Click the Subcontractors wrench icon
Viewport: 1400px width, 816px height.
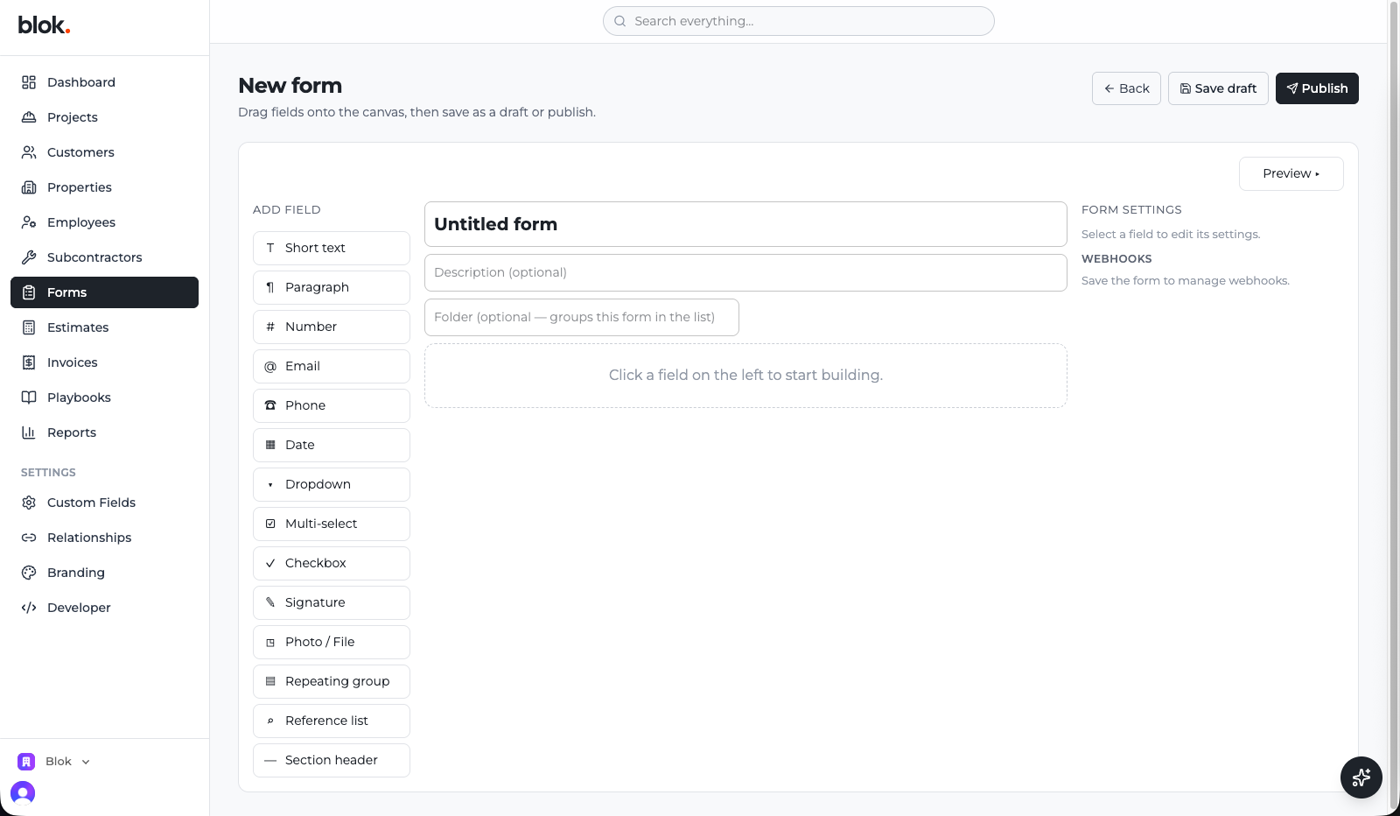pos(29,257)
